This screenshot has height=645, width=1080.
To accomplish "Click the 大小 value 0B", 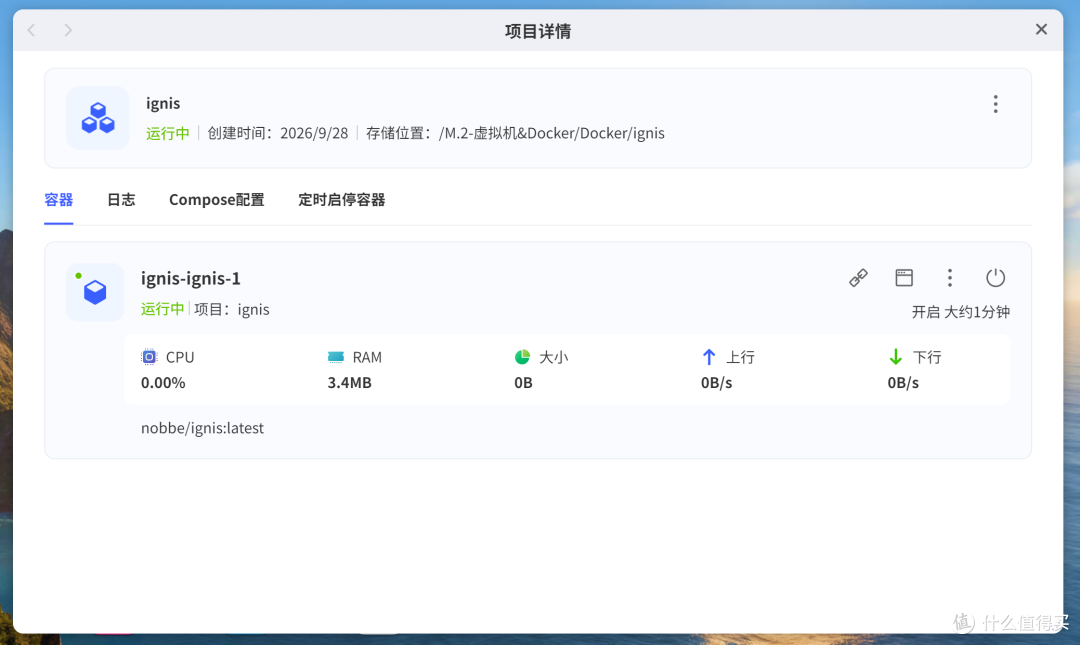I will tap(523, 382).
